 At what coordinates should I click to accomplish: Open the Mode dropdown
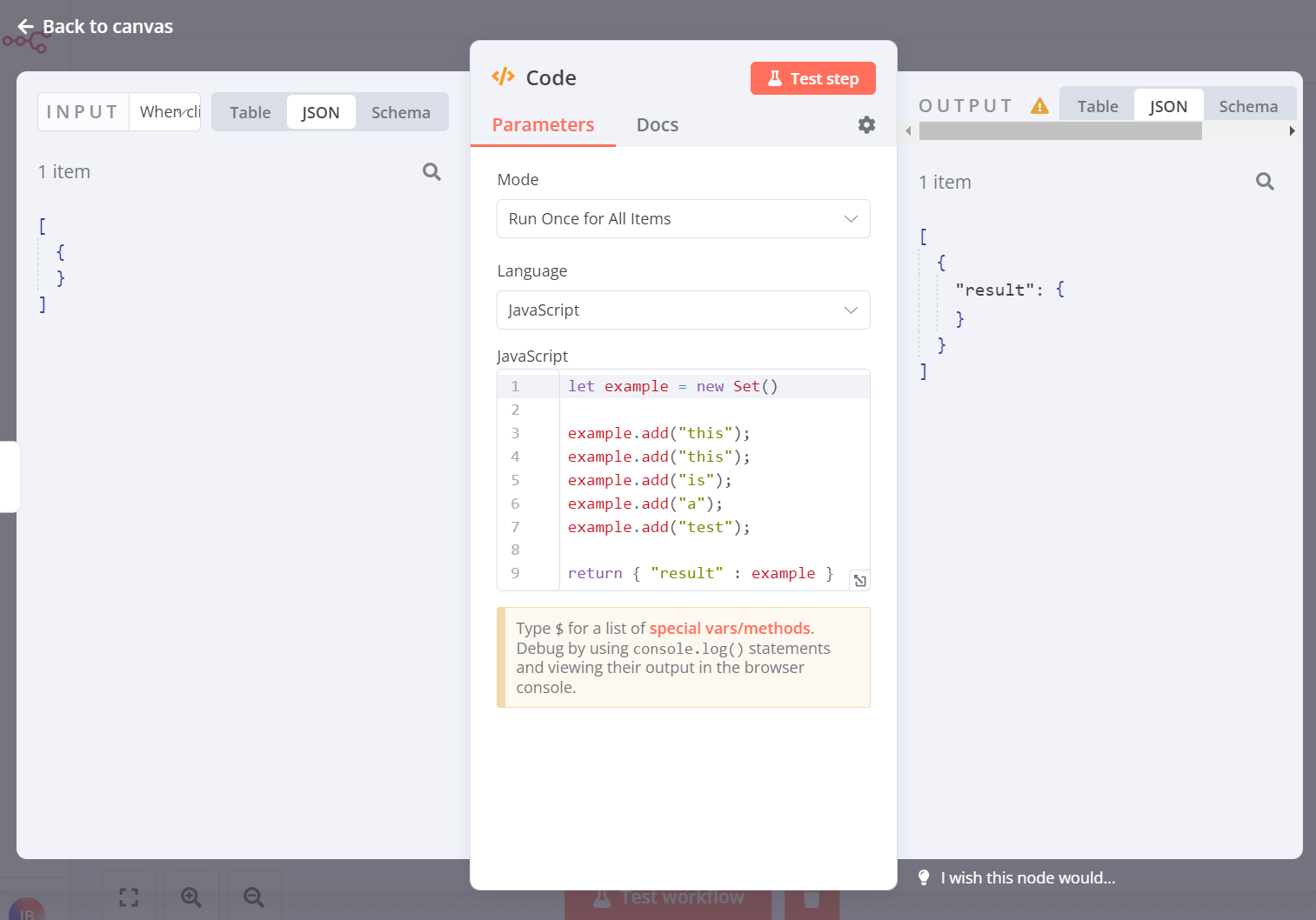point(683,219)
